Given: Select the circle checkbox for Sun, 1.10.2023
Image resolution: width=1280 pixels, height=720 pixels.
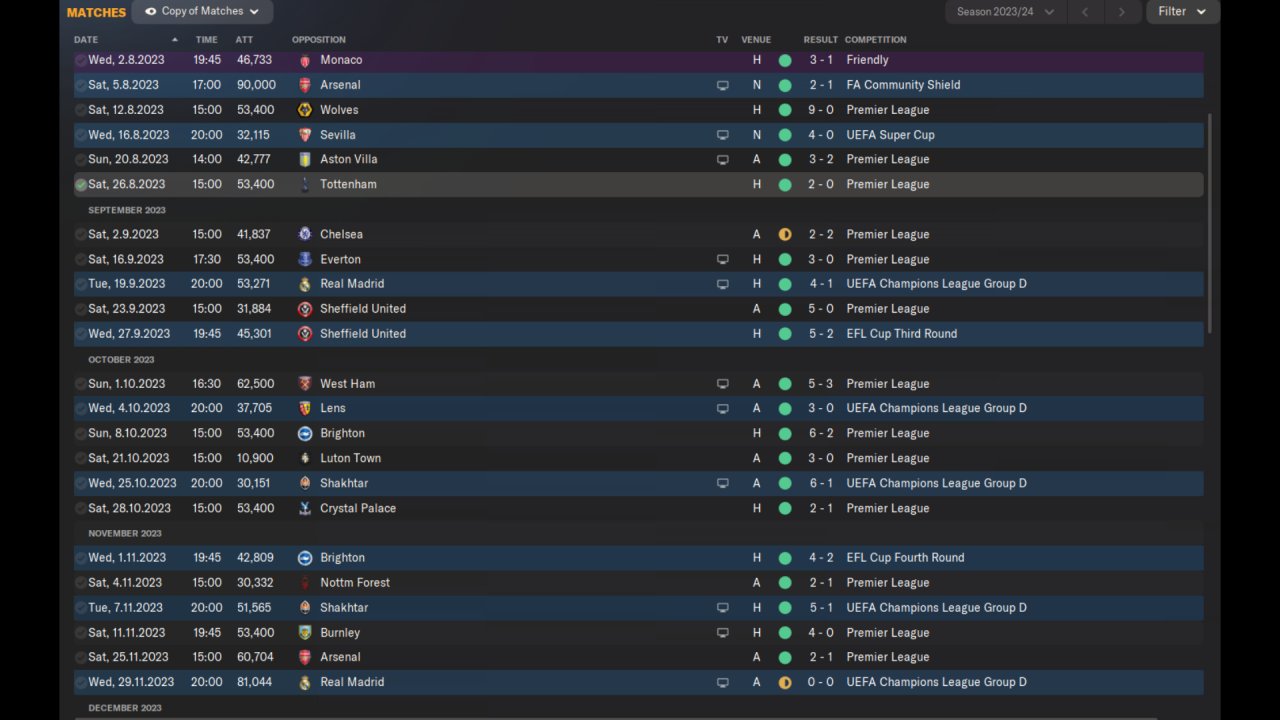Looking at the screenshot, I should 81,384.
